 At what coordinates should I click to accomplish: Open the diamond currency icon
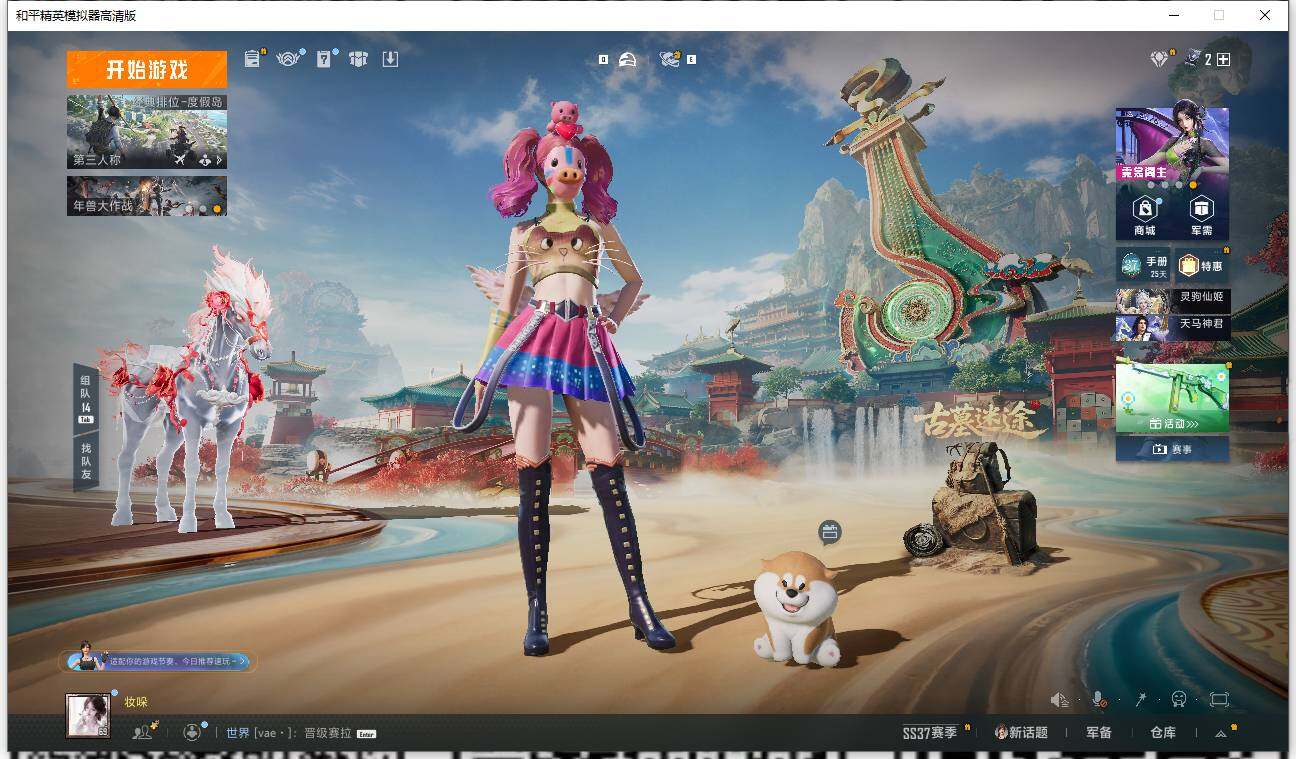1159,59
